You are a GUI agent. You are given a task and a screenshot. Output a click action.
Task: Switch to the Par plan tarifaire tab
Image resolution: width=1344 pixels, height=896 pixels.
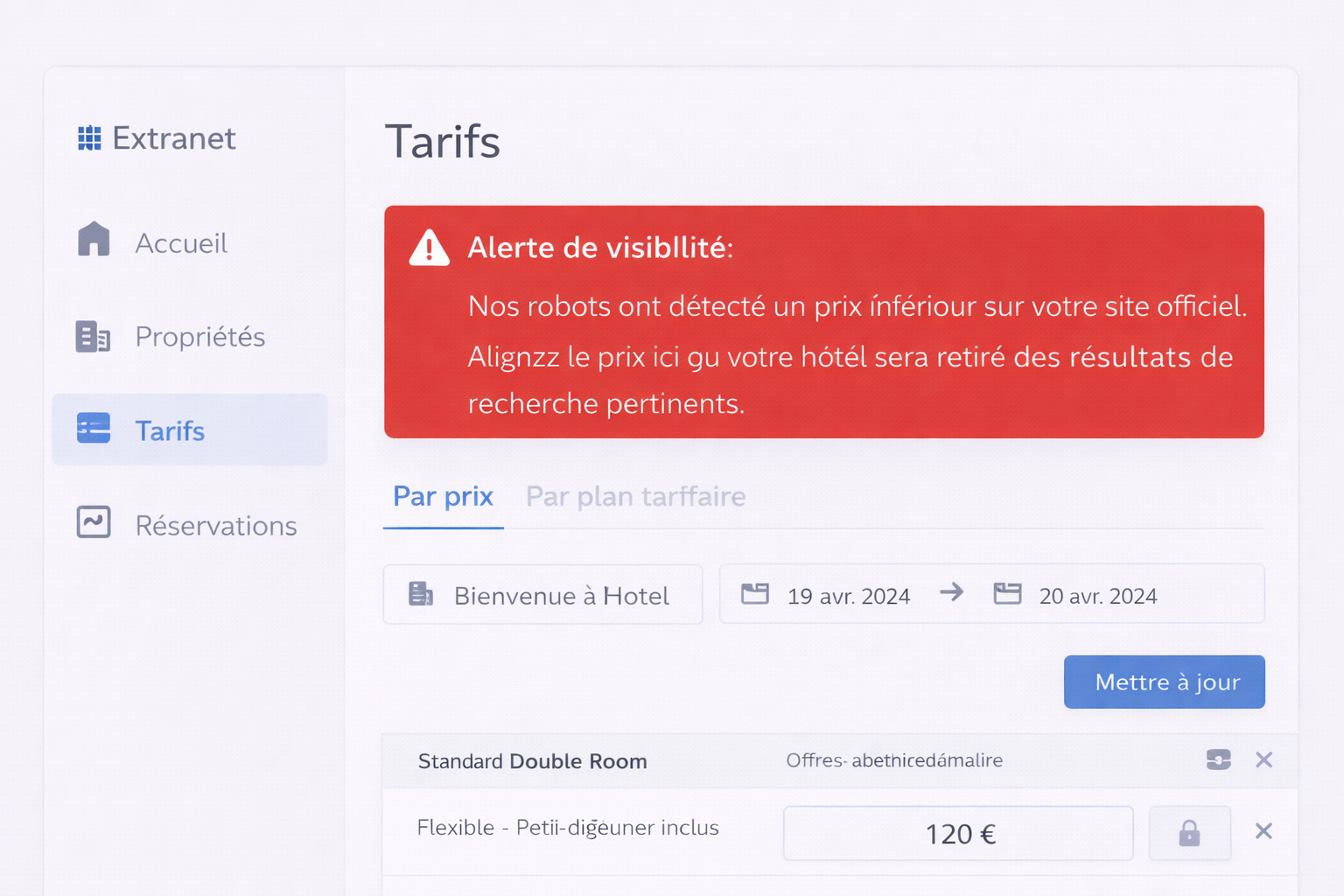click(635, 497)
